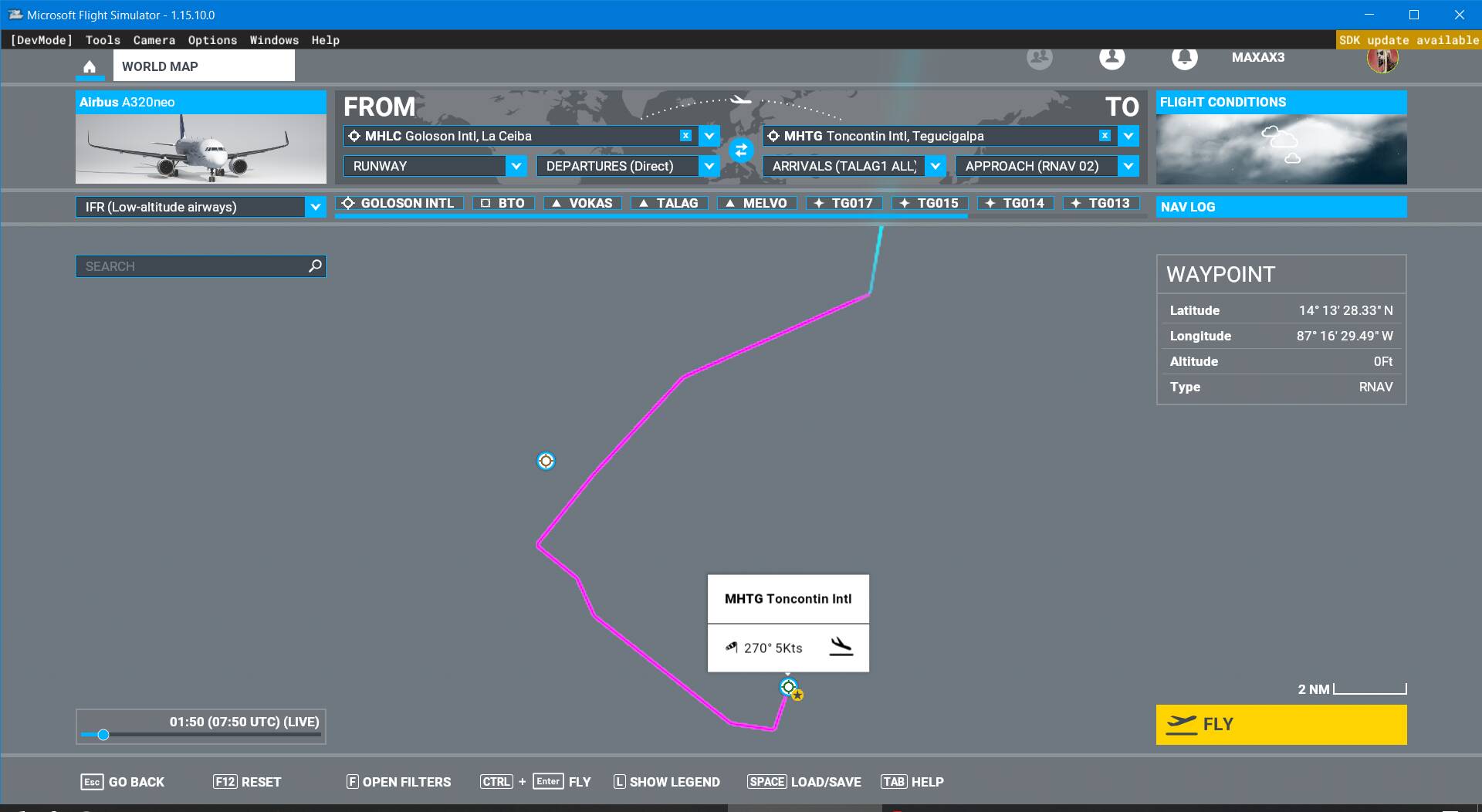Viewport: 1482px width, 812px height.
Task: Select the blue airport marker near route
Action: click(546, 461)
